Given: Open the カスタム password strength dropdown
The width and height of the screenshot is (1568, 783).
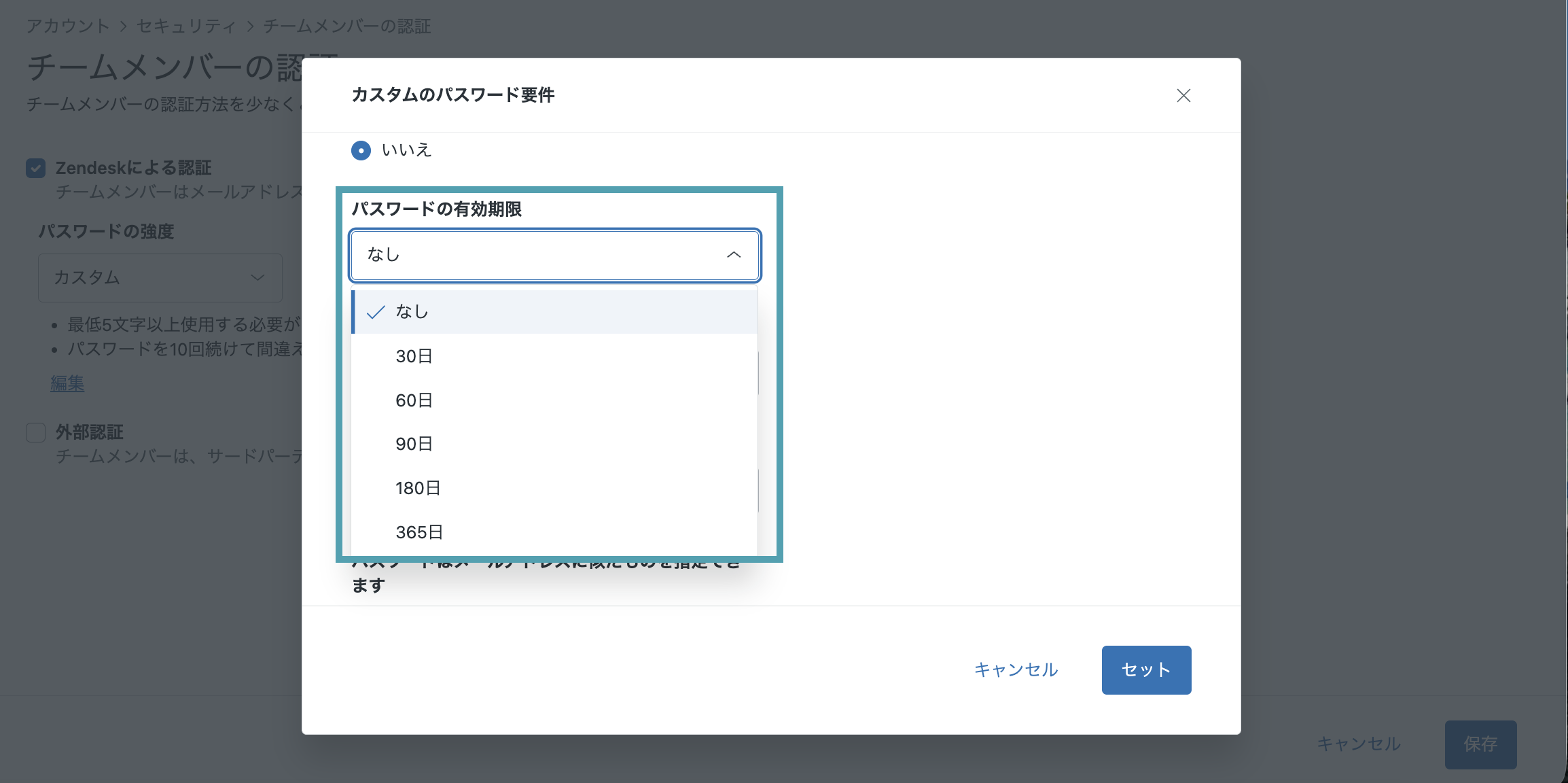Looking at the screenshot, I should (x=160, y=278).
